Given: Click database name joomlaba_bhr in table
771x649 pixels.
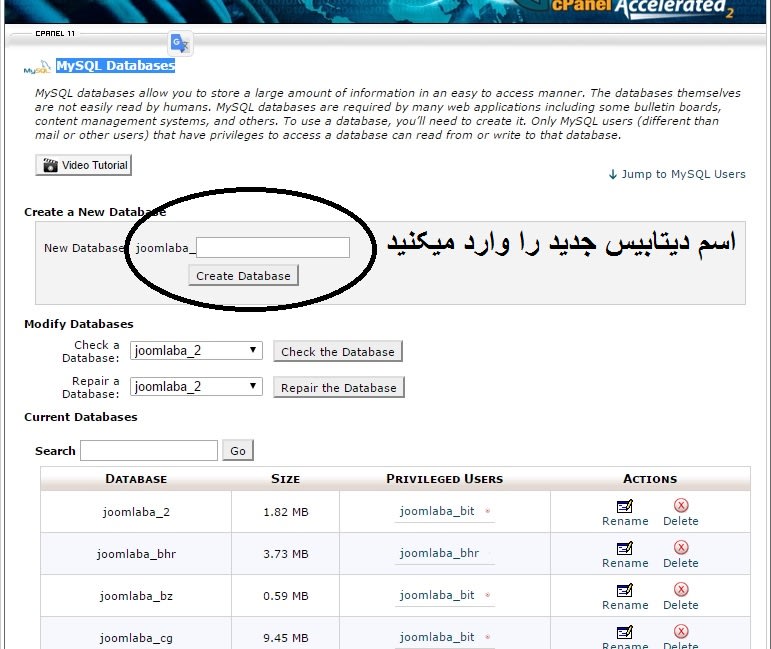Looking at the screenshot, I should point(136,554).
